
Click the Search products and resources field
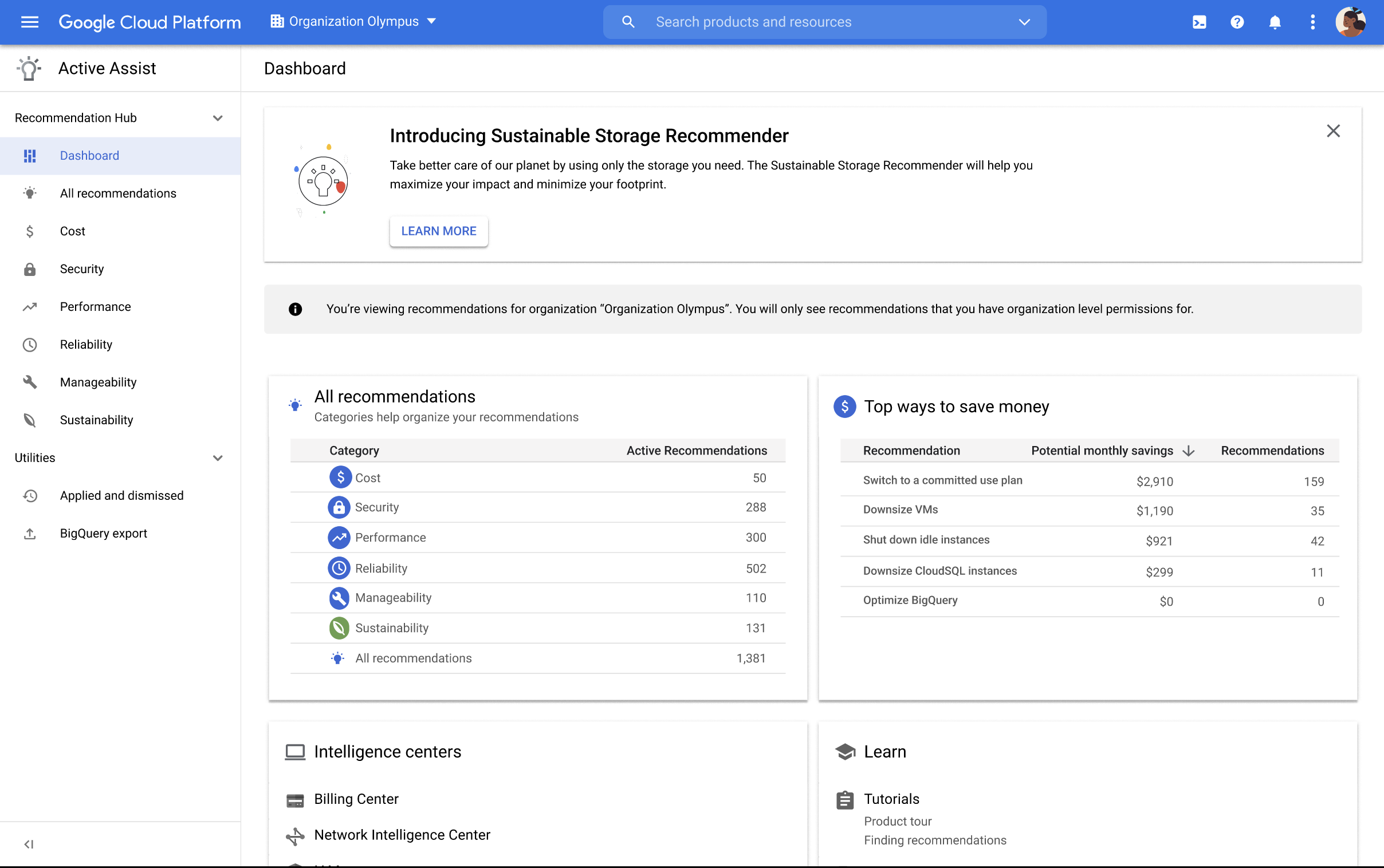click(823, 21)
